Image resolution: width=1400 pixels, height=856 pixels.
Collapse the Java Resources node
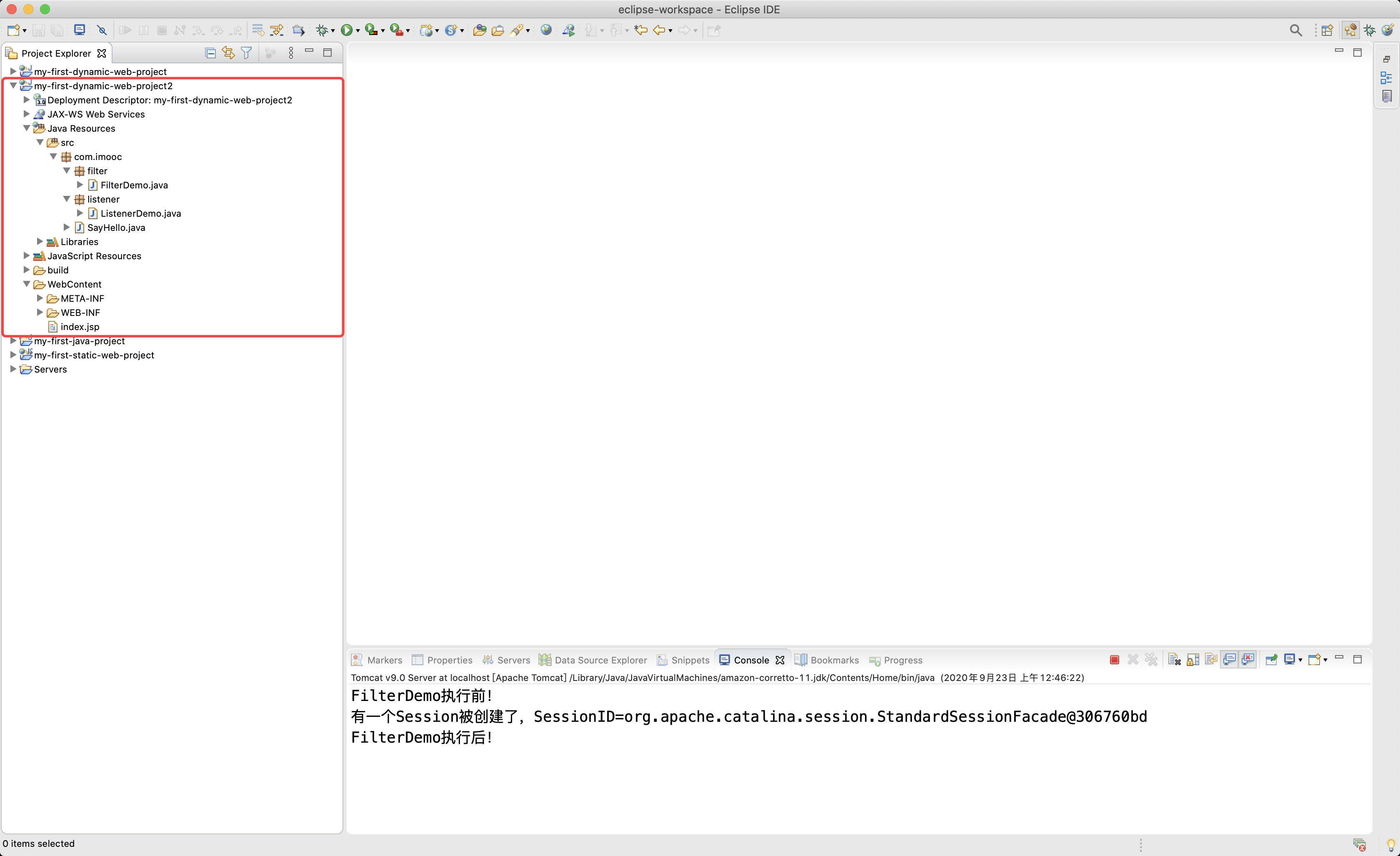[x=26, y=128]
